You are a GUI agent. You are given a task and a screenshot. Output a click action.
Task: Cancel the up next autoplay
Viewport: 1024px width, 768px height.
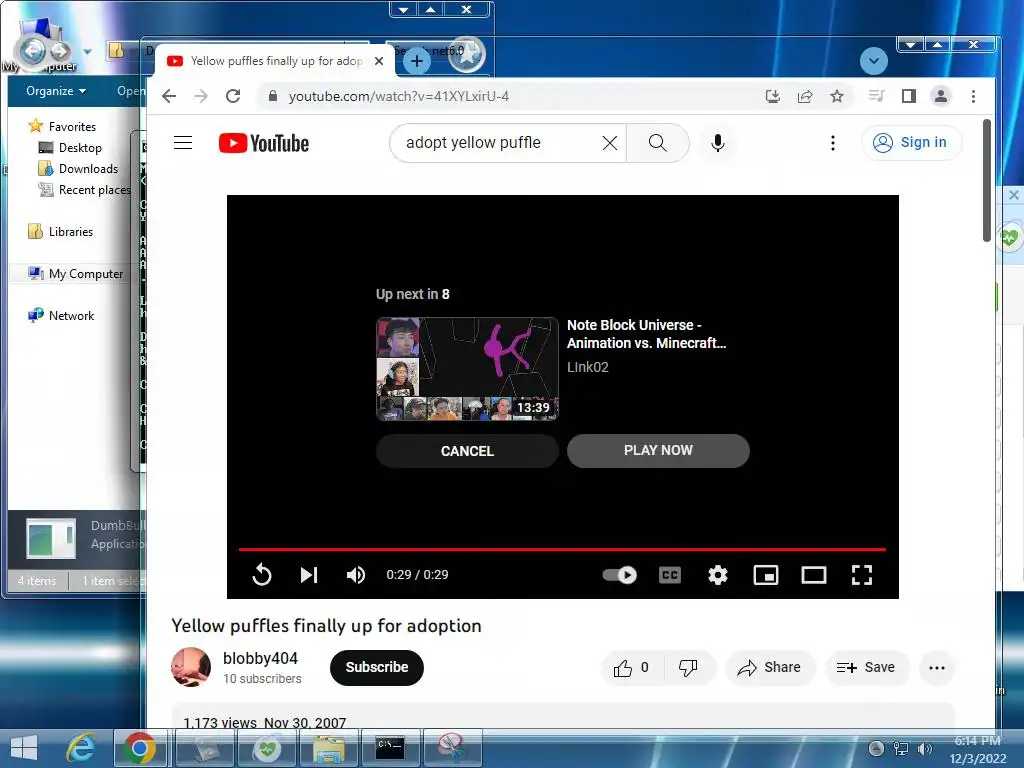pyautogui.click(x=467, y=451)
